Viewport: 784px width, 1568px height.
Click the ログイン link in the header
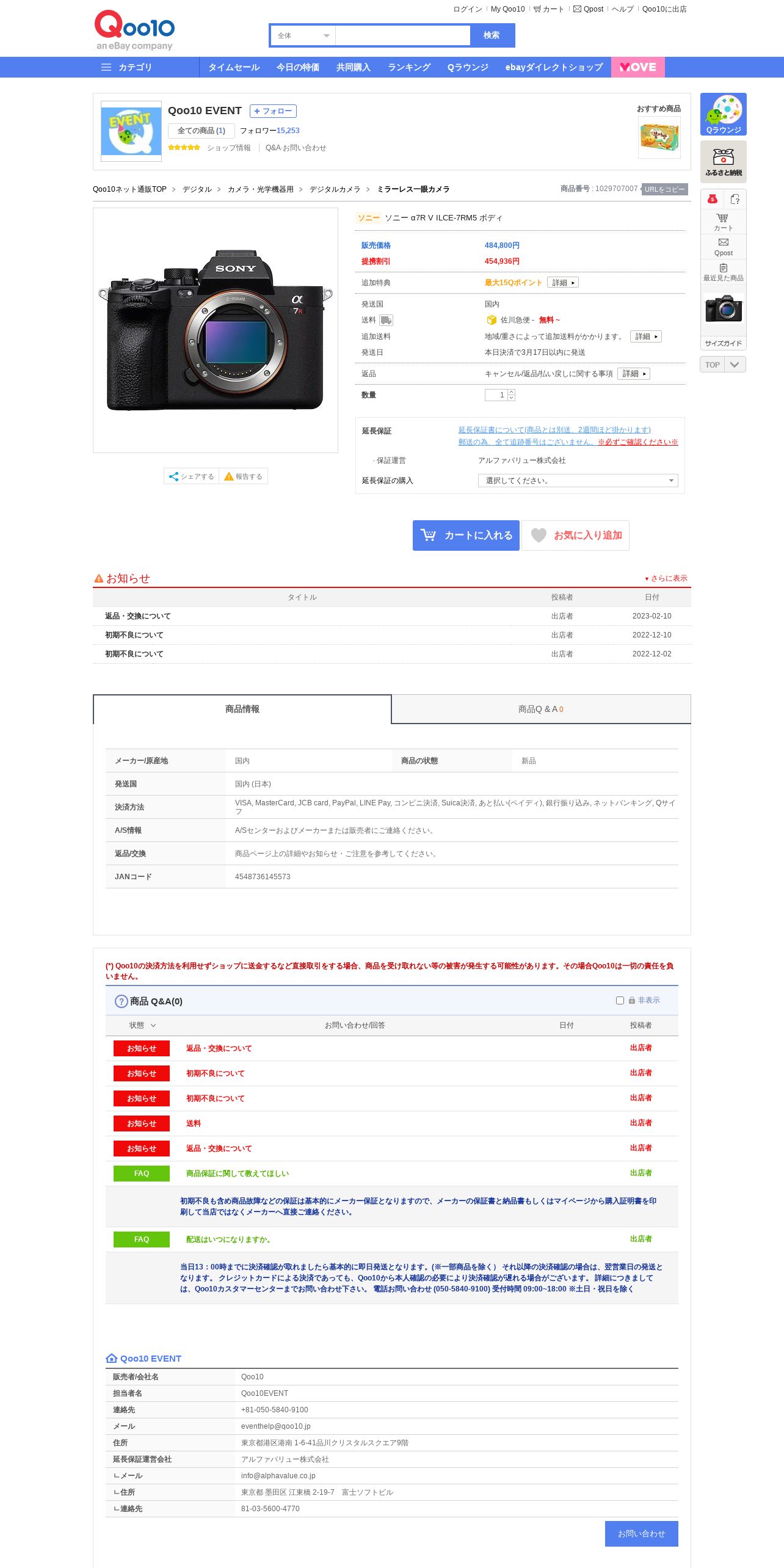[468, 9]
